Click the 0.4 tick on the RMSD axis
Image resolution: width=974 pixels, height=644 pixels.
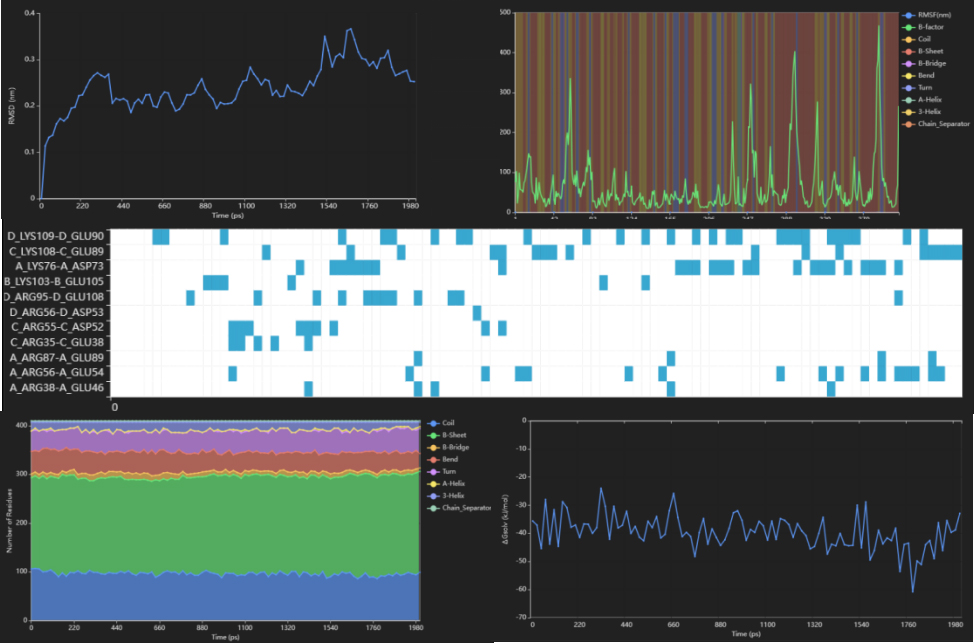[29, 13]
